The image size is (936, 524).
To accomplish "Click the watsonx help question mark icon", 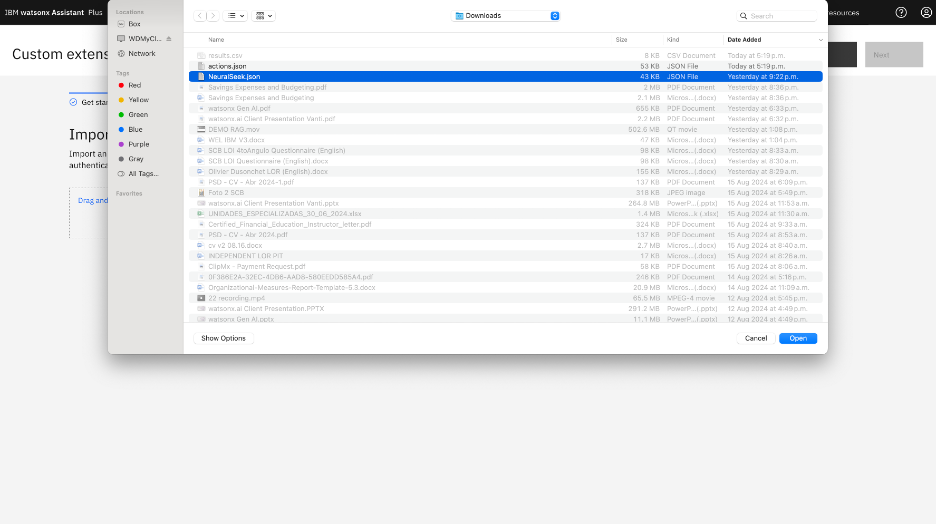I will tap(901, 13).
